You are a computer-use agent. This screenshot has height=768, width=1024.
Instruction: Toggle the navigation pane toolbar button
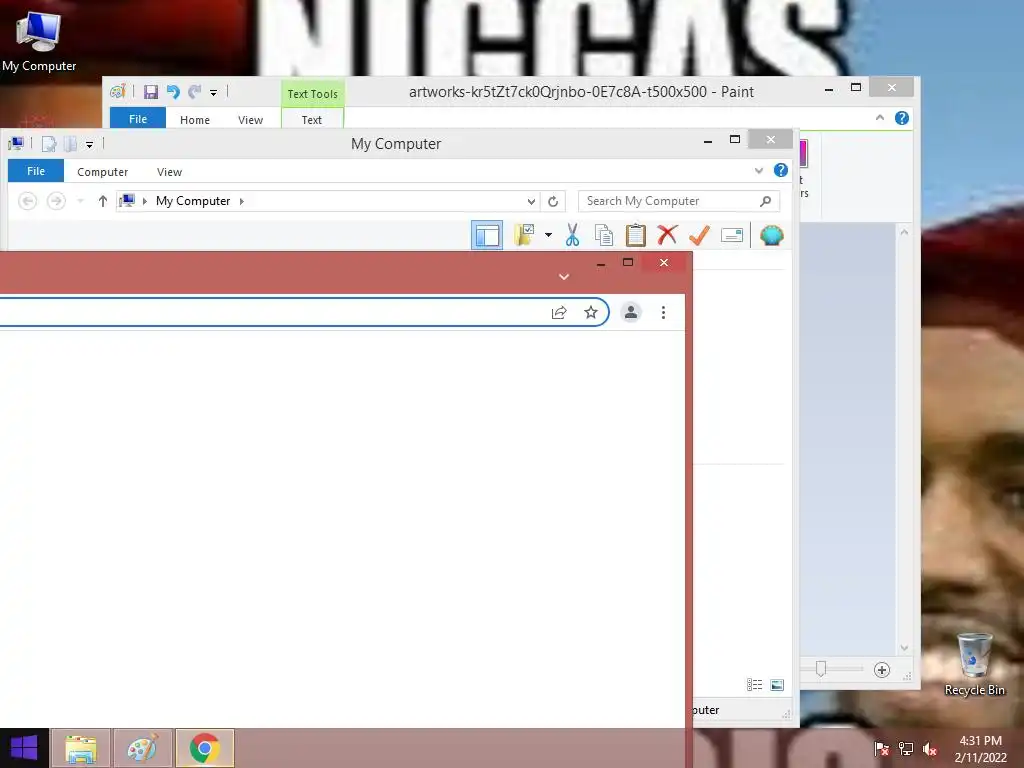(487, 235)
